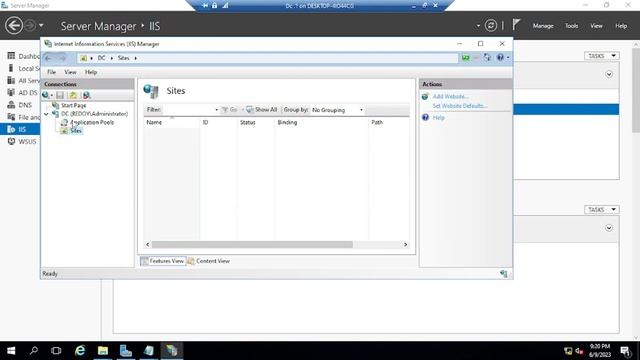Click Show All in the filter bar
The width and height of the screenshot is (640, 360).
pos(262,110)
